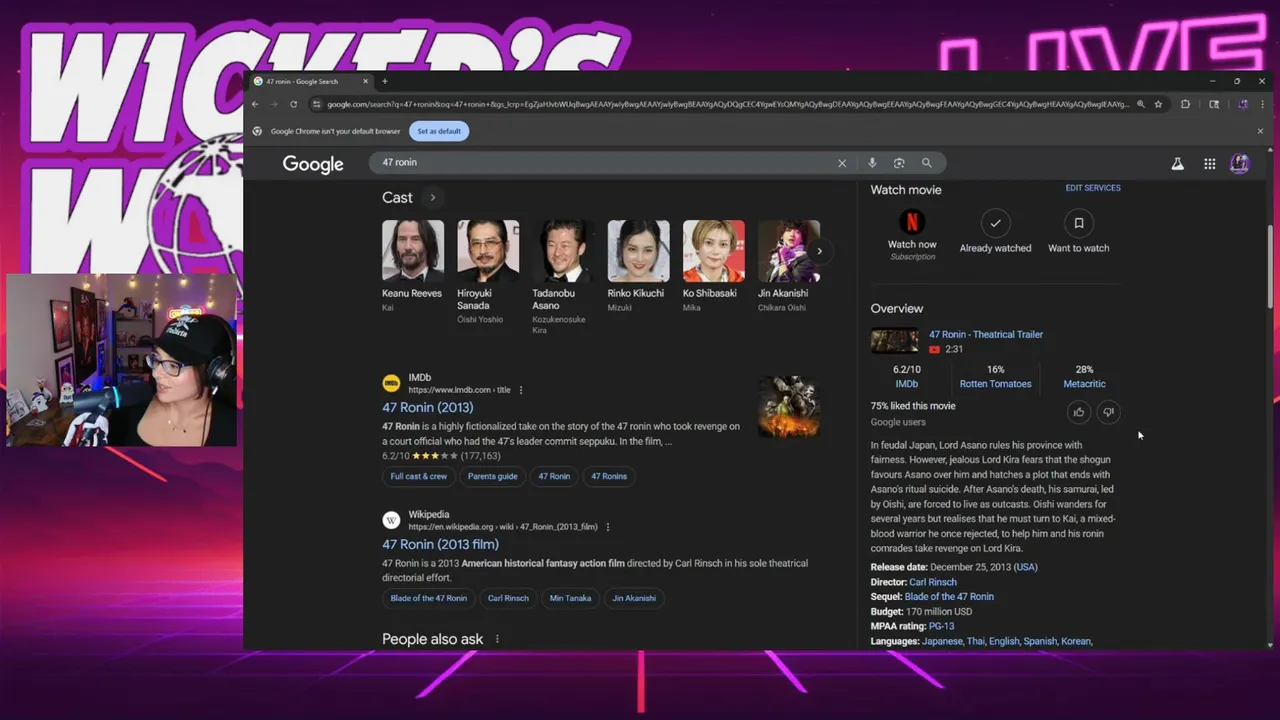
Task: Open Wikipedia result options menu
Action: [607, 527]
